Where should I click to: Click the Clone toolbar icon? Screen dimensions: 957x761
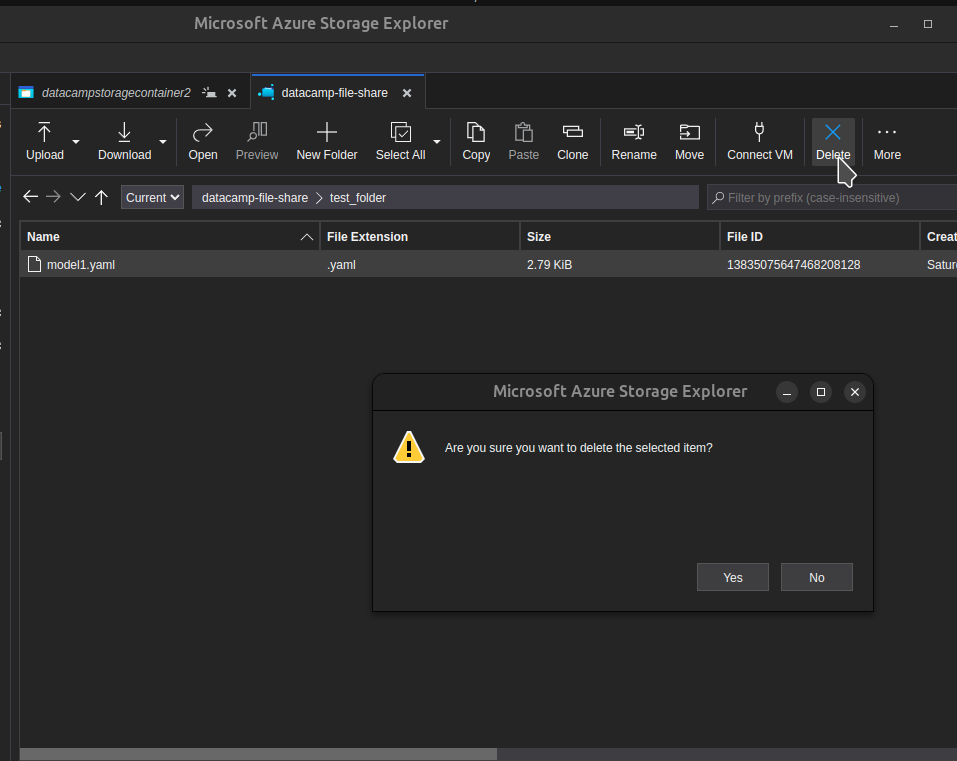coord(572,132)
